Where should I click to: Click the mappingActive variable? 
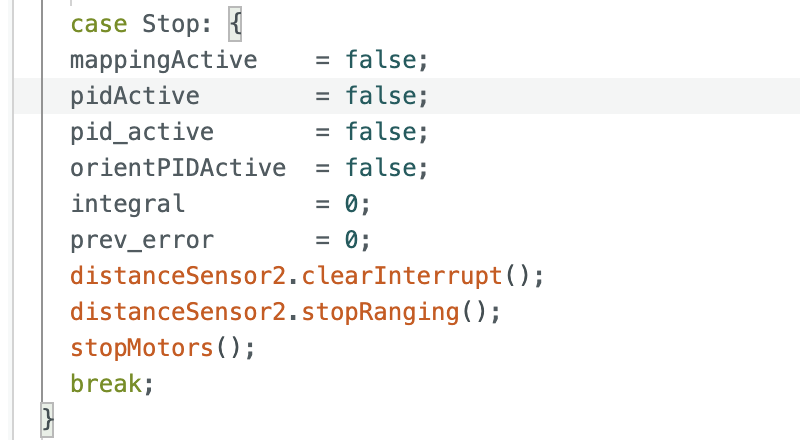(163, 60)
